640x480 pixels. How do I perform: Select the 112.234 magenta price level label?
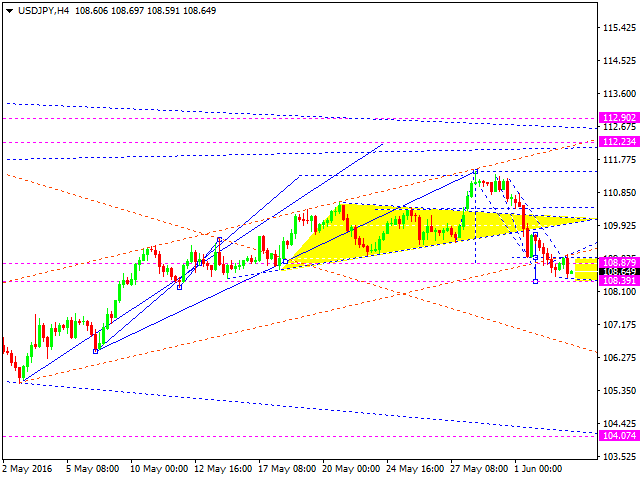619,142
